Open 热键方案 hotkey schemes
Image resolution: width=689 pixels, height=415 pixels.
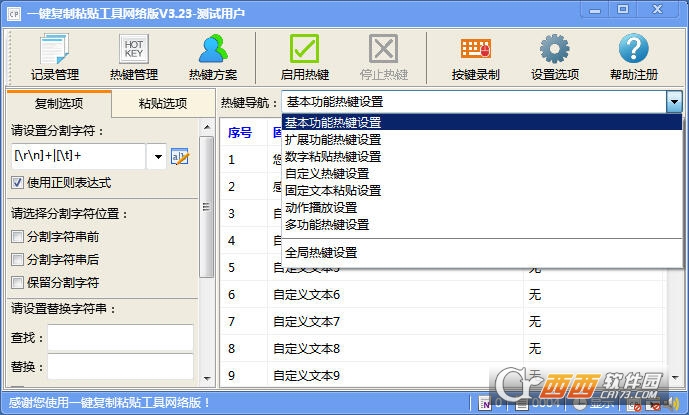click(x=213, y=57)
